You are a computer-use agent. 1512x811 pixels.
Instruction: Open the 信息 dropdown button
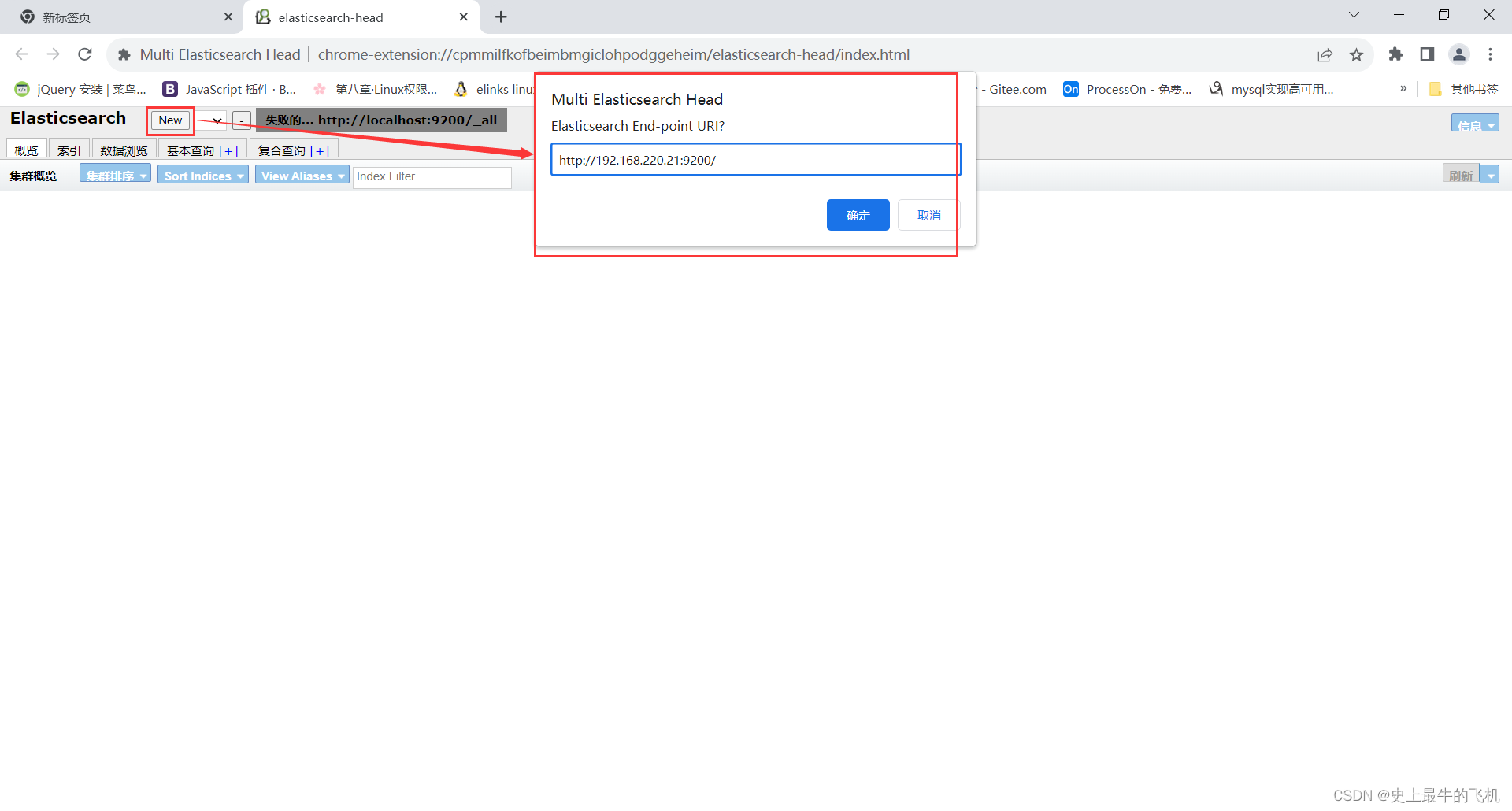point(1475,124)
